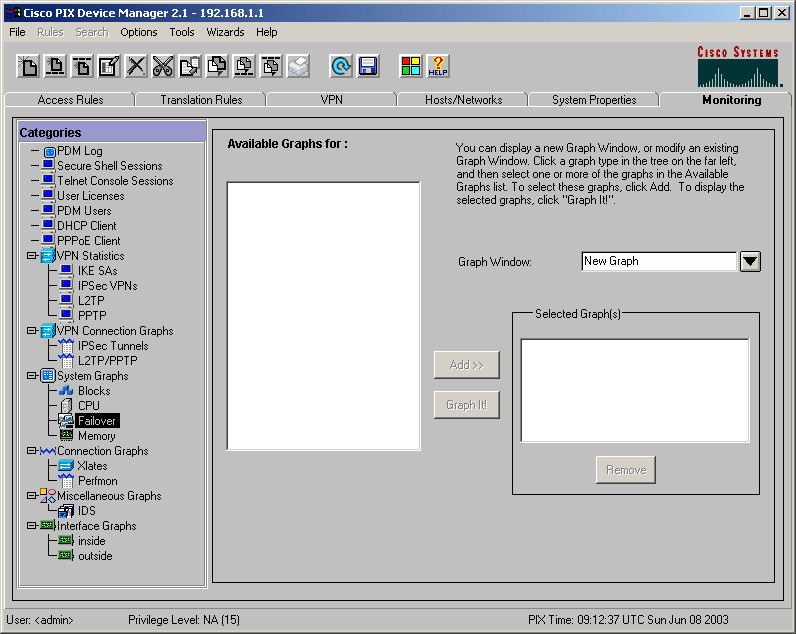Screen dimensions: 796x634
Task: Click the Refresh circular arrow icon
Action: click(x=341, y=66)
